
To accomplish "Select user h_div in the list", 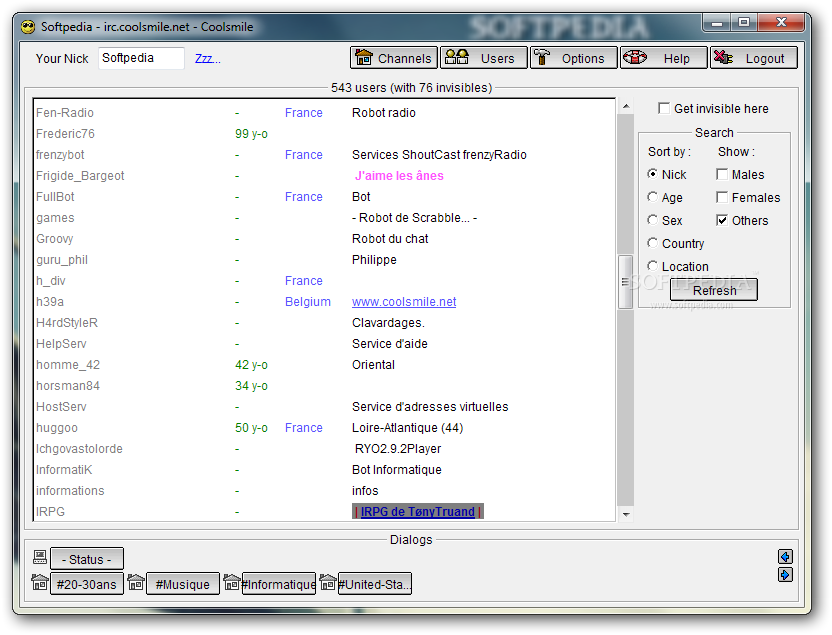I will tap(51, 281).
